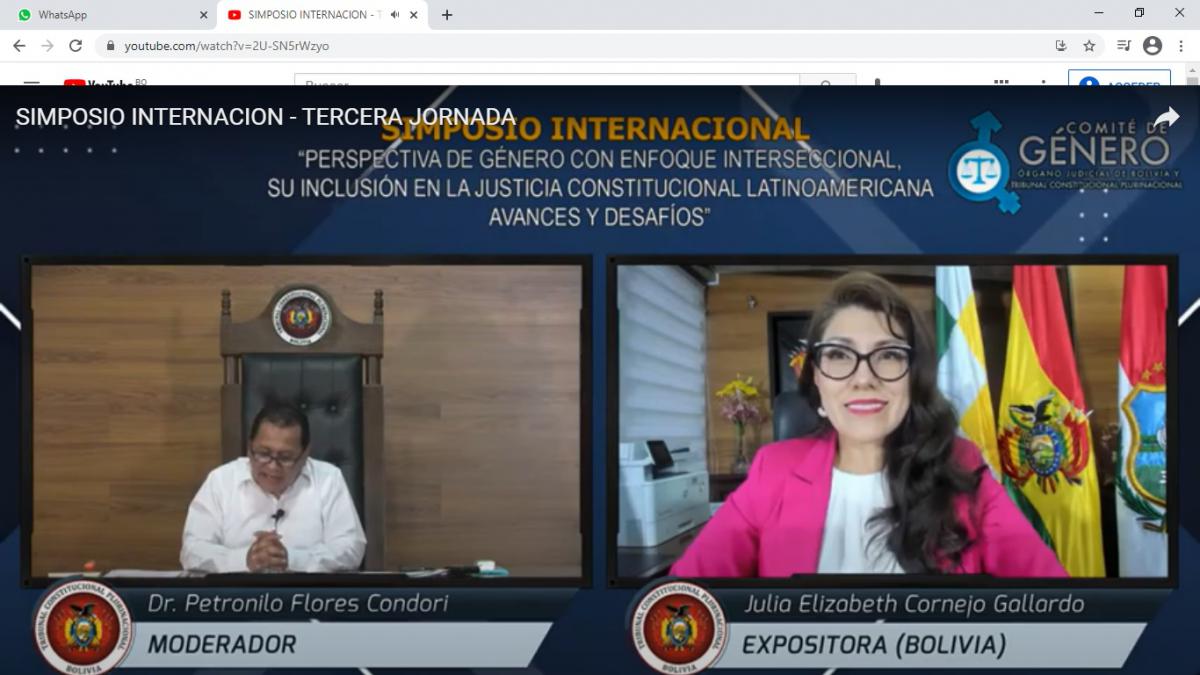Image resolution: width=1200 pixels, height=675 pixels.
Task: Click the Acceder sign-in button
Action: 1119,81
